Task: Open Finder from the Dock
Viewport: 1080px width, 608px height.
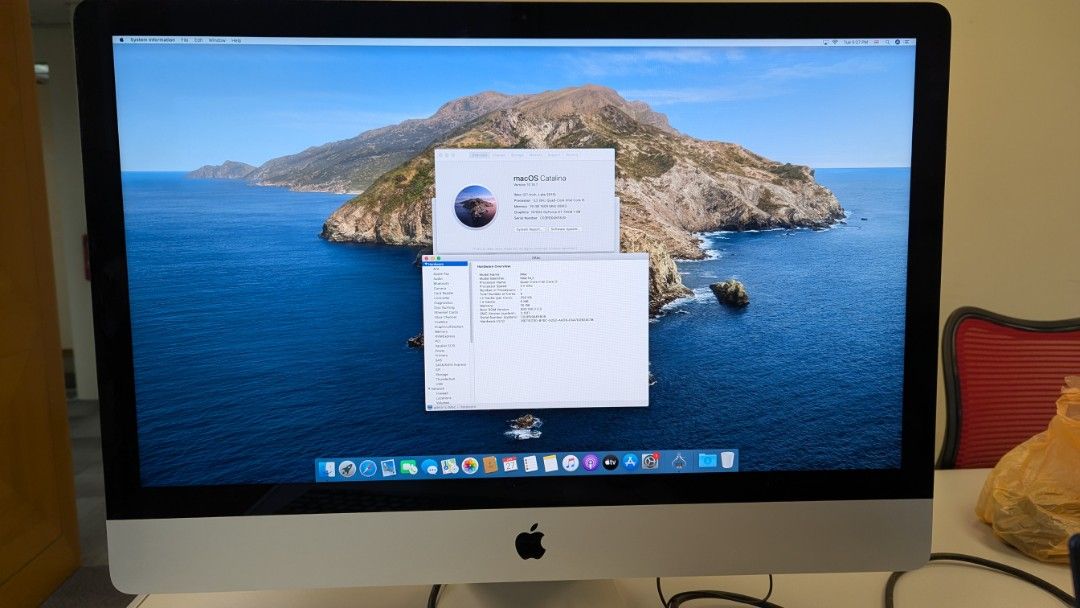Action: pos(326,468)
